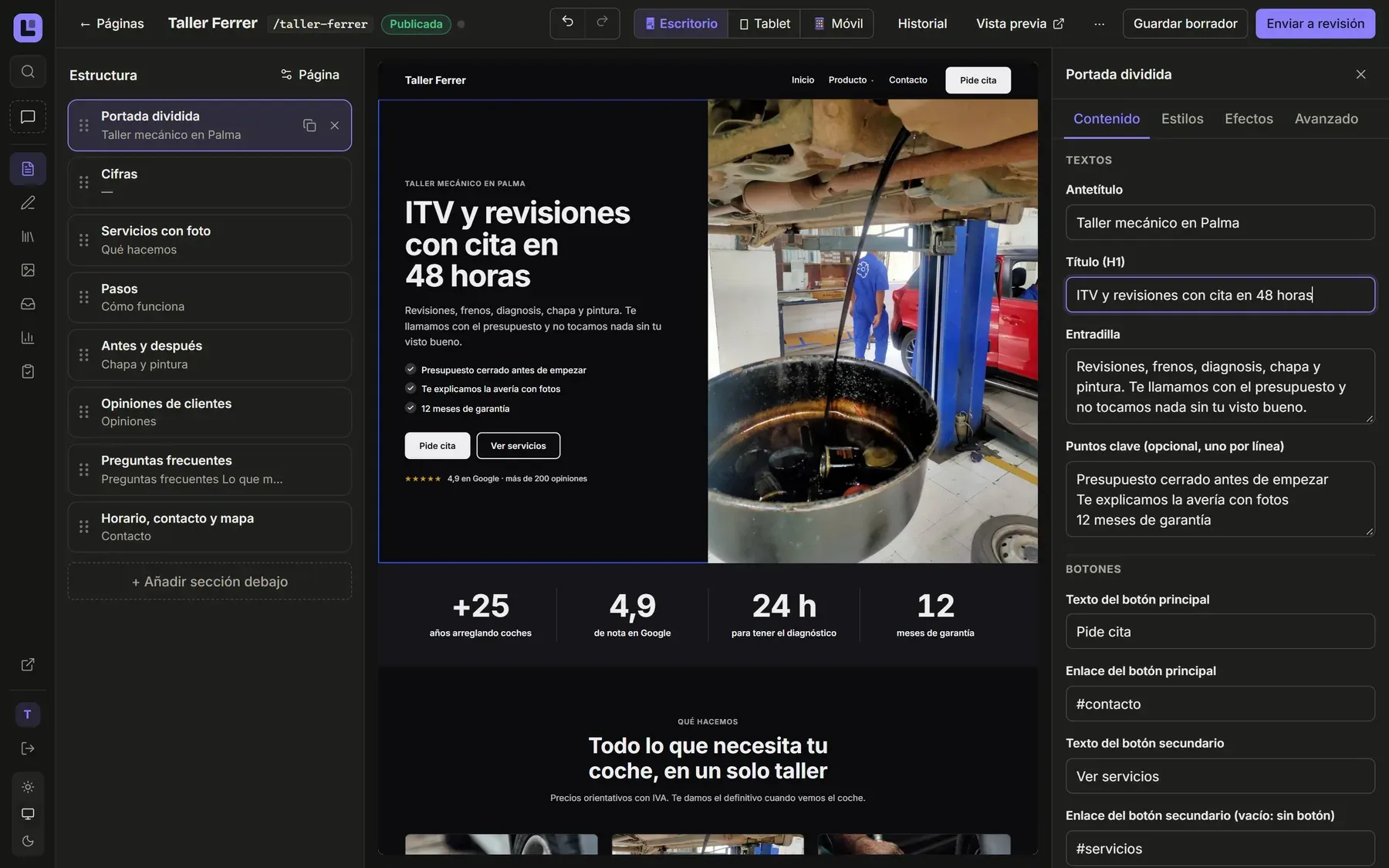Viewport: 1389px width, 868px height.
Task: Open the Historial view
Action: [x=922, y=24]
